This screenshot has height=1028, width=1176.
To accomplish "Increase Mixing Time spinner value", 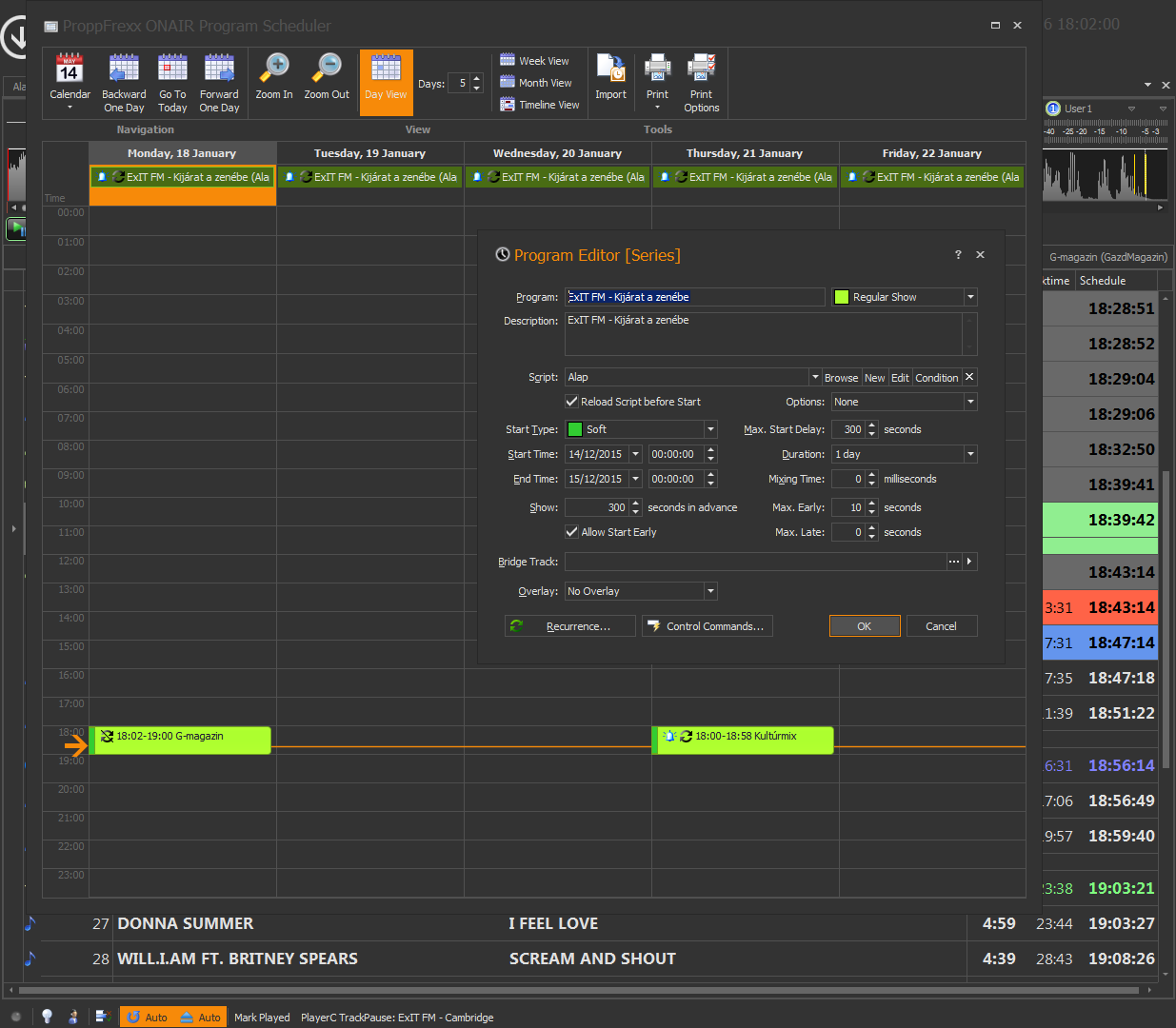I will point(871,475).
